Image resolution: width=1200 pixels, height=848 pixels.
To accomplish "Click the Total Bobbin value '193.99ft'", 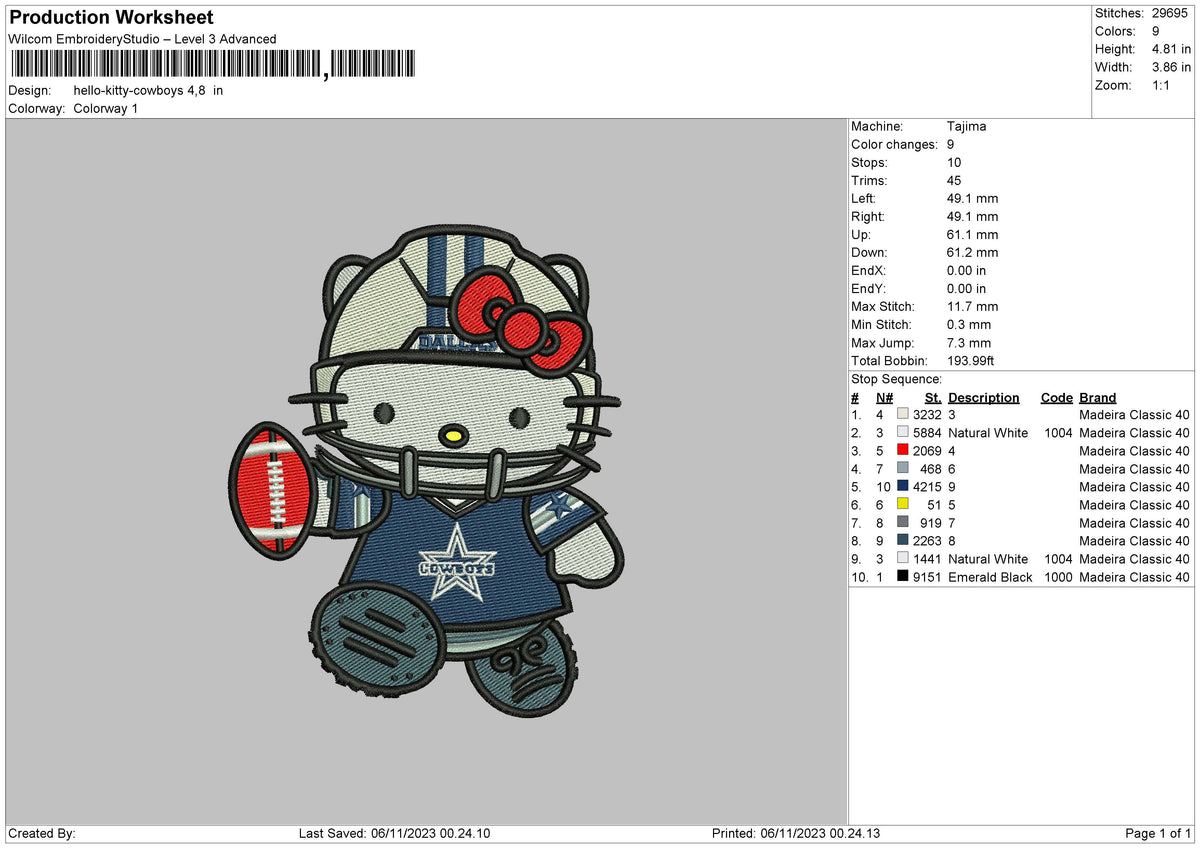I will pyautogui.click(x=971, y=360).
